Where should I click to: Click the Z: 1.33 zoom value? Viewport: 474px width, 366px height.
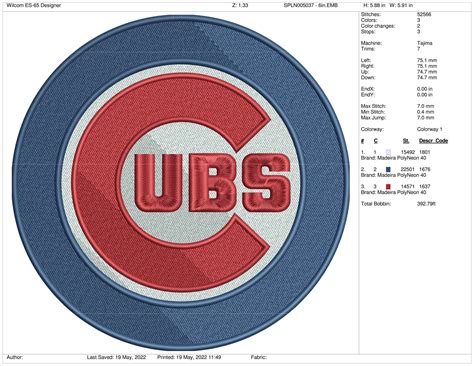(240, 5)
